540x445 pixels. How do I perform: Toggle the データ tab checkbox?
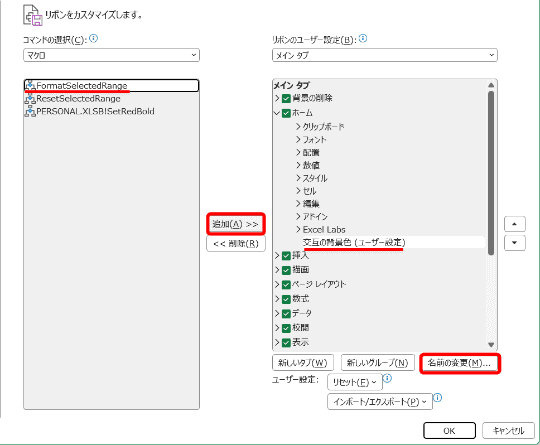286,314
